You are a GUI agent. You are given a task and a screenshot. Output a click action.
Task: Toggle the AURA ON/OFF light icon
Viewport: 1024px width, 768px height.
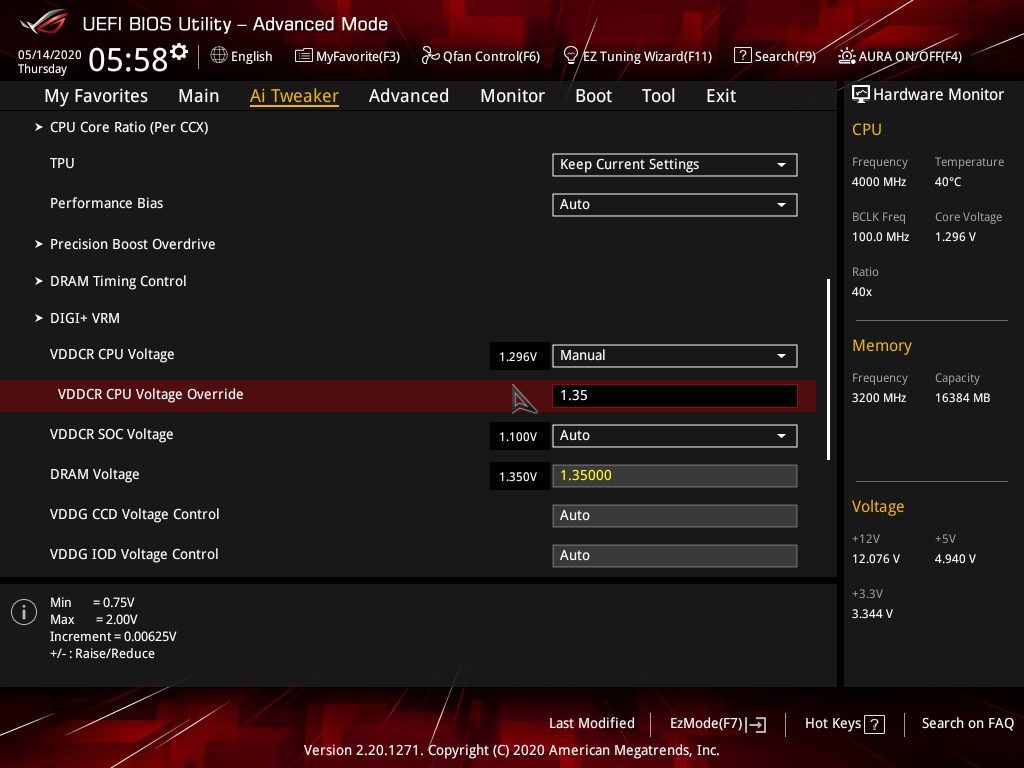[x=846, y=56]
